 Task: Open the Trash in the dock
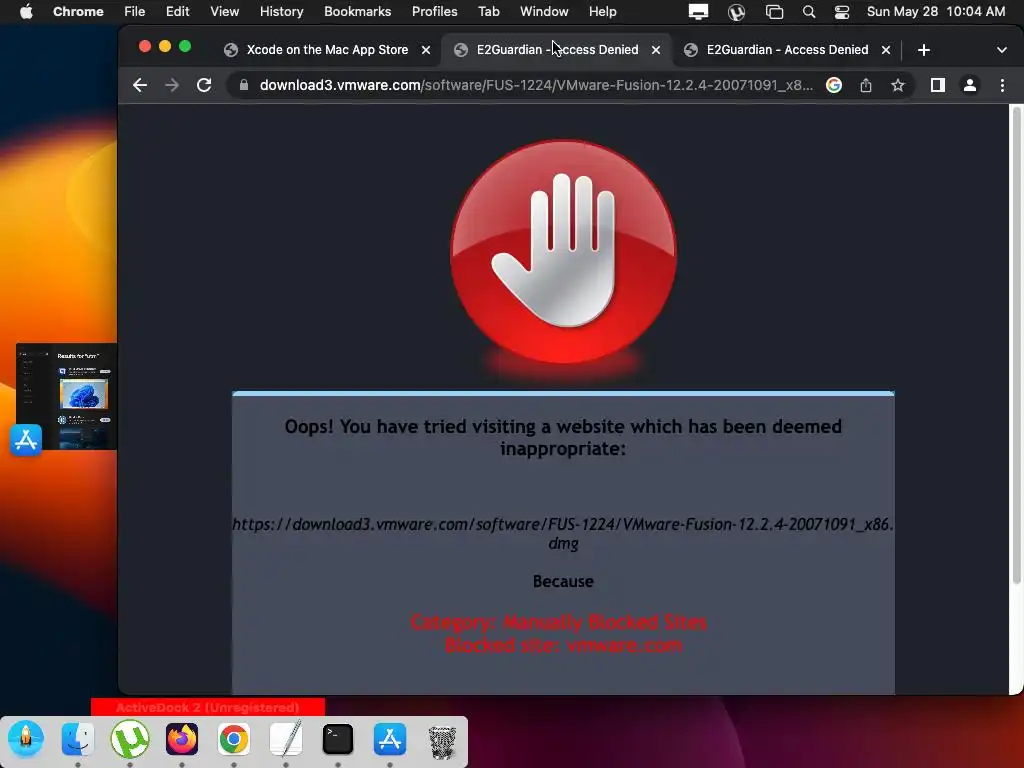442,742
